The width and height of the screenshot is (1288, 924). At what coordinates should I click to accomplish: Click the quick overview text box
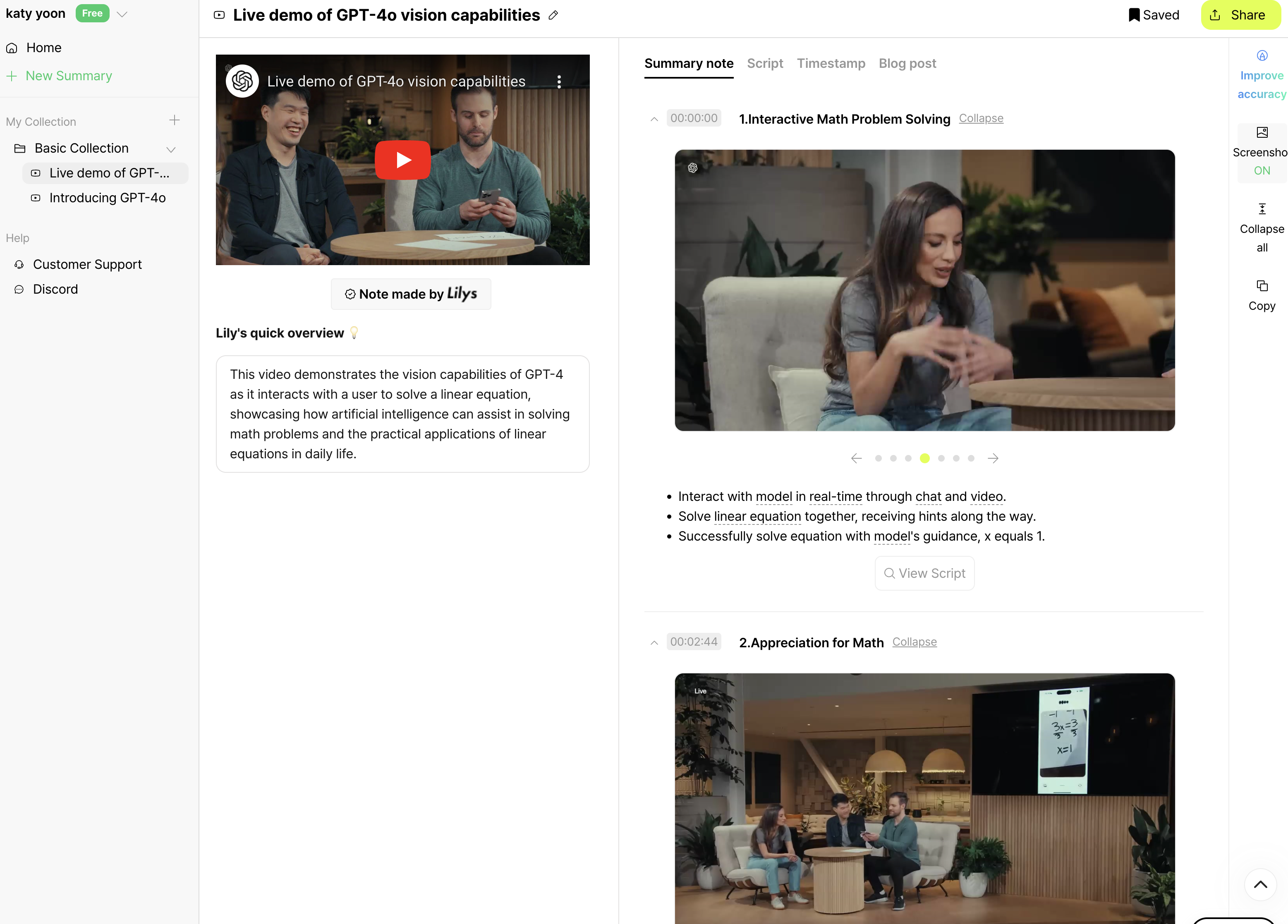402,414
